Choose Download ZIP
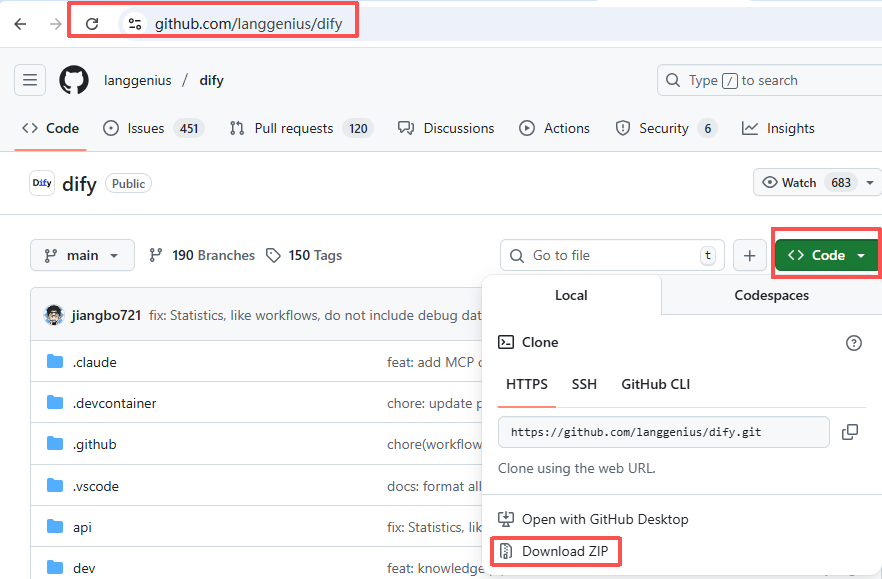The image size is (882, 579). pyautogui.click(x=554, y=551)
